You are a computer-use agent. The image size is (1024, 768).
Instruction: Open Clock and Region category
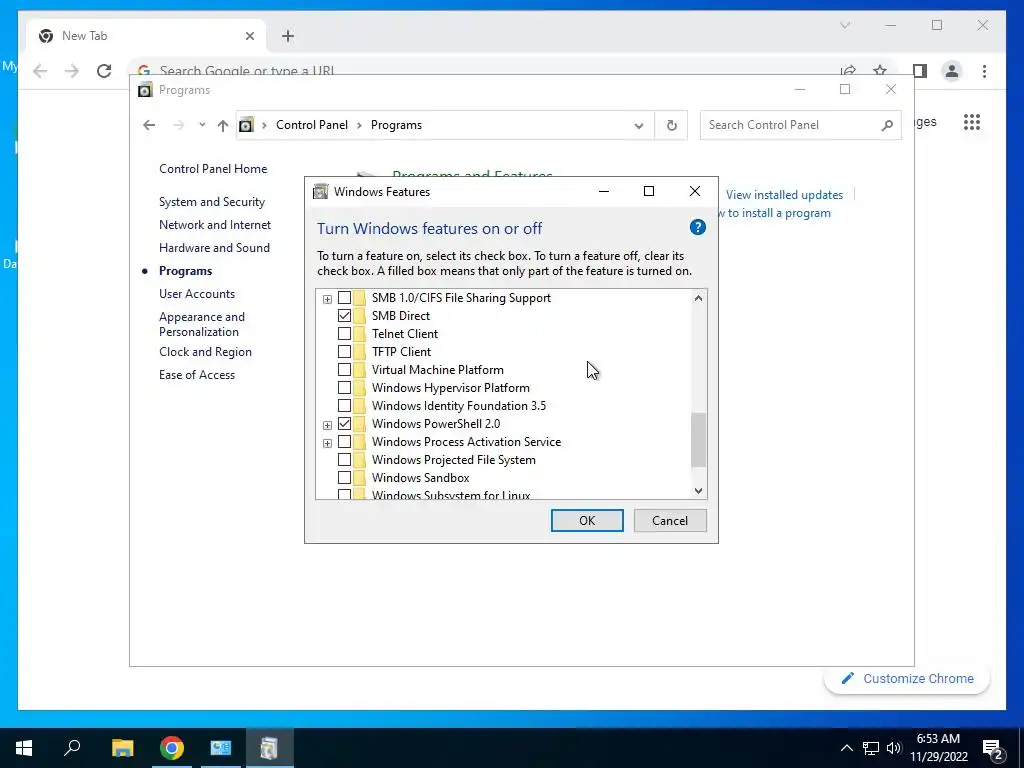[205, 352]
